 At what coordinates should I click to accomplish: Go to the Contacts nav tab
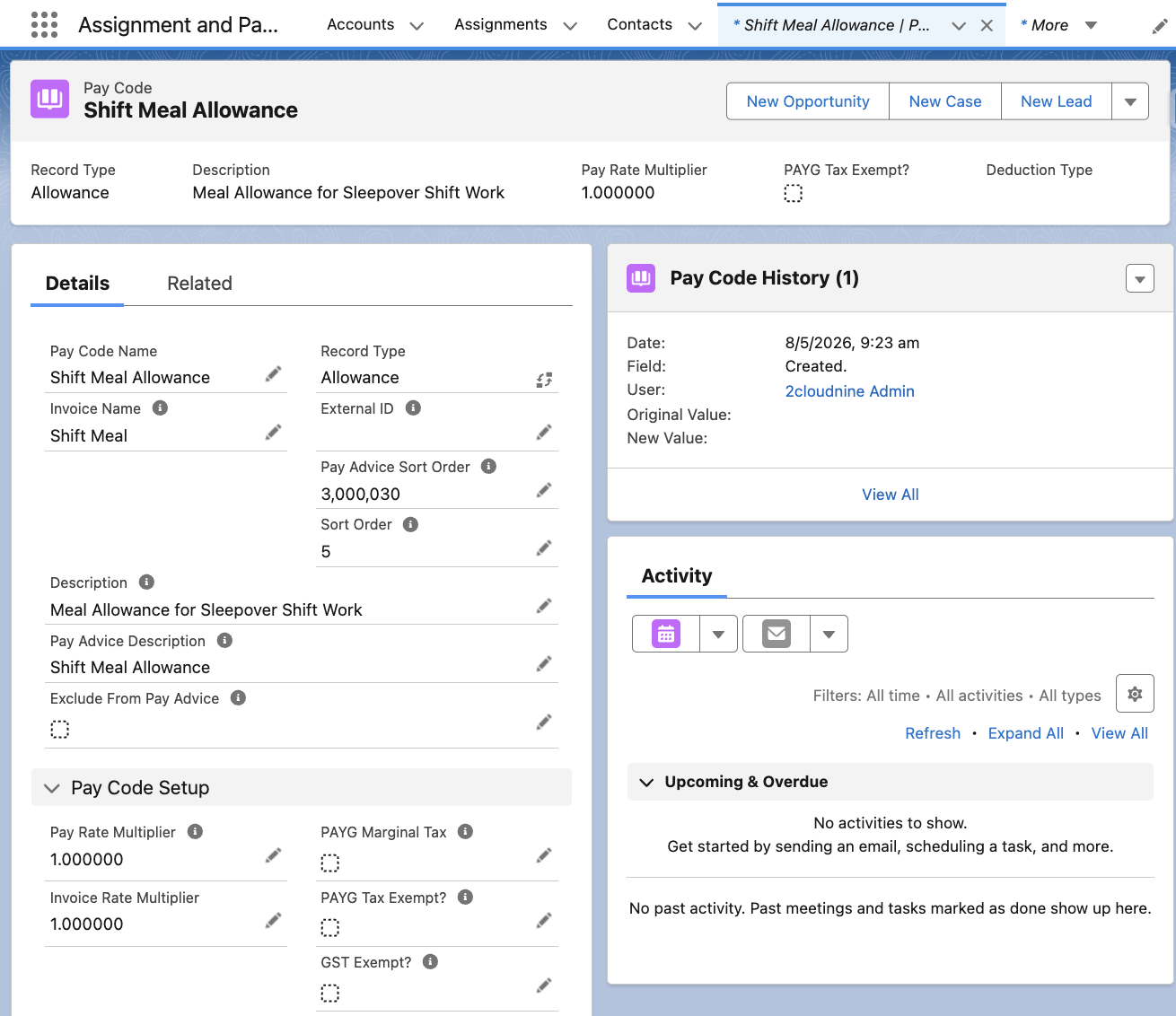[x=639, y=24]
